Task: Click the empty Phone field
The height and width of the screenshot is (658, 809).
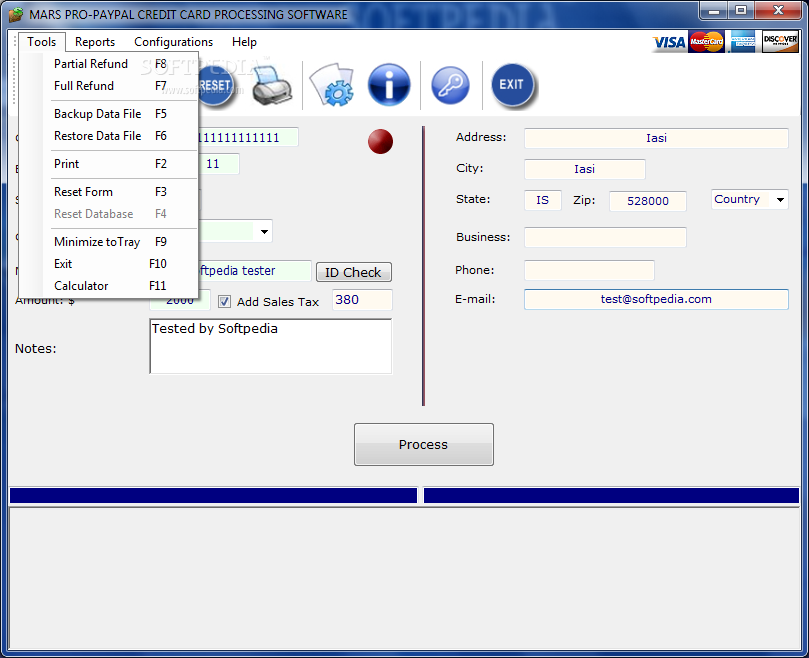Action: click(589, 270)
